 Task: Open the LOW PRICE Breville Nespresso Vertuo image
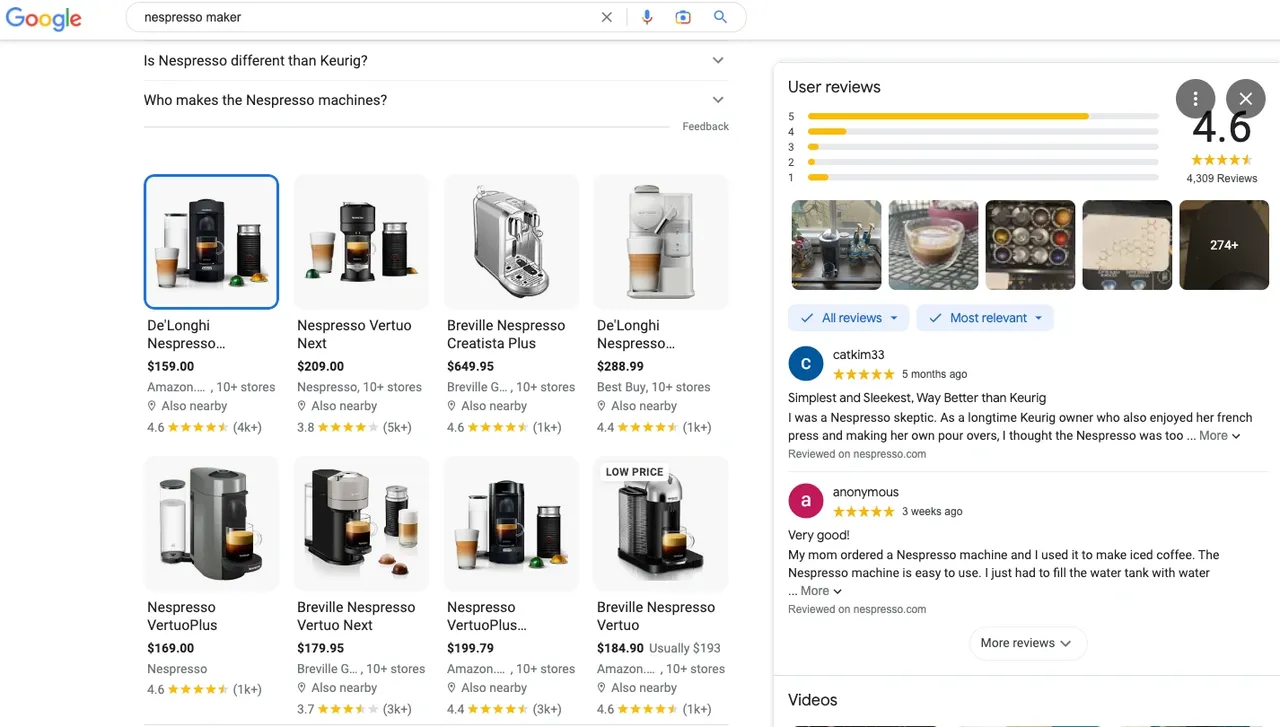click(661, 524)
